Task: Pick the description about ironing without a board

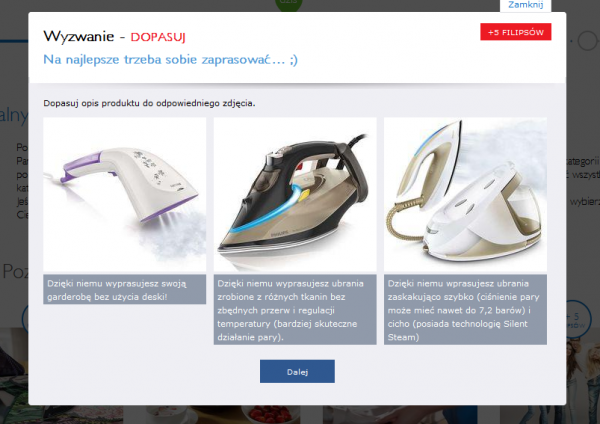Action: click(x=125, y=290)
